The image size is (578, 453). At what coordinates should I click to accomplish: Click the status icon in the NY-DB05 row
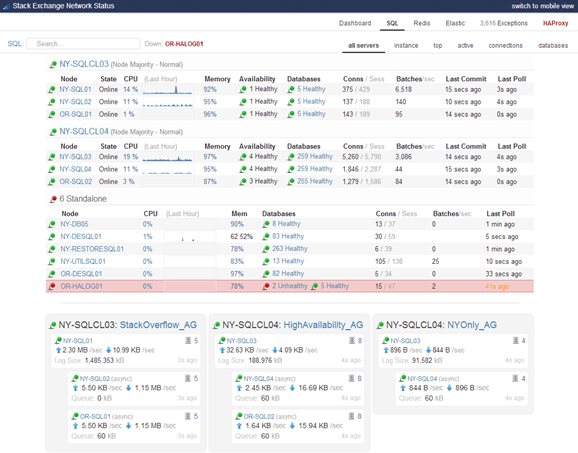click(52, 224)
